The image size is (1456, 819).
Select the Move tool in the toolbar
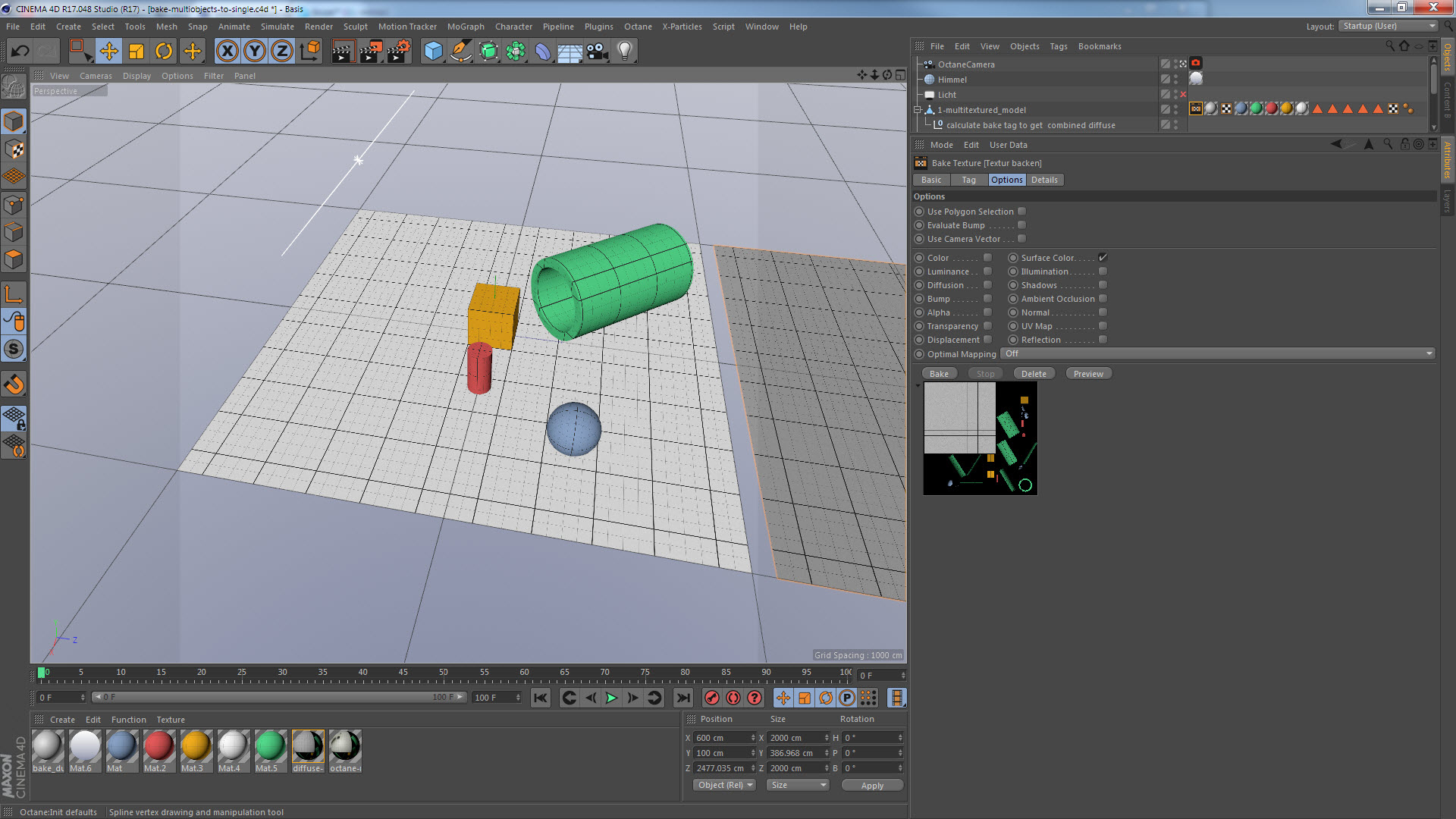pyautogui.click(x=108, y=52)
